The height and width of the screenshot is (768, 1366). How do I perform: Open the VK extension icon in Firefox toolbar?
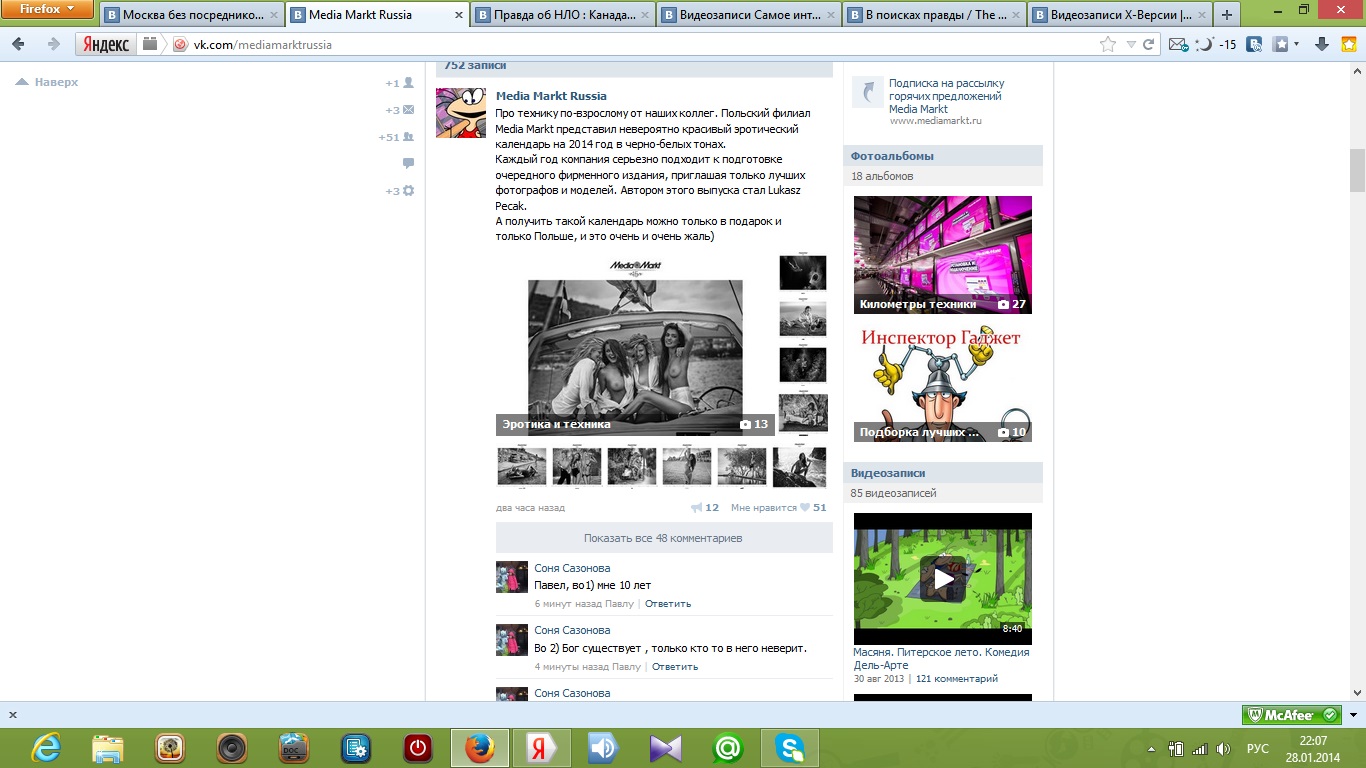[1253, 44]
